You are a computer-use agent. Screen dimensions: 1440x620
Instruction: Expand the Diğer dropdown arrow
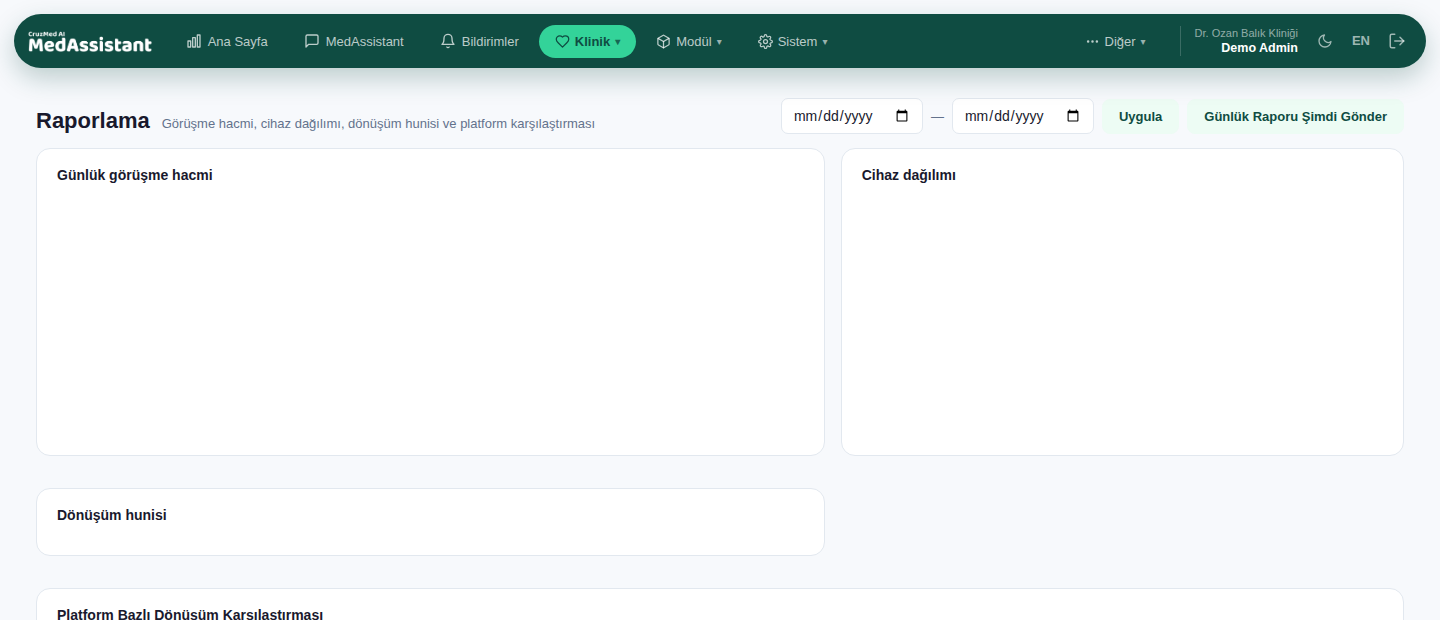1143,42
